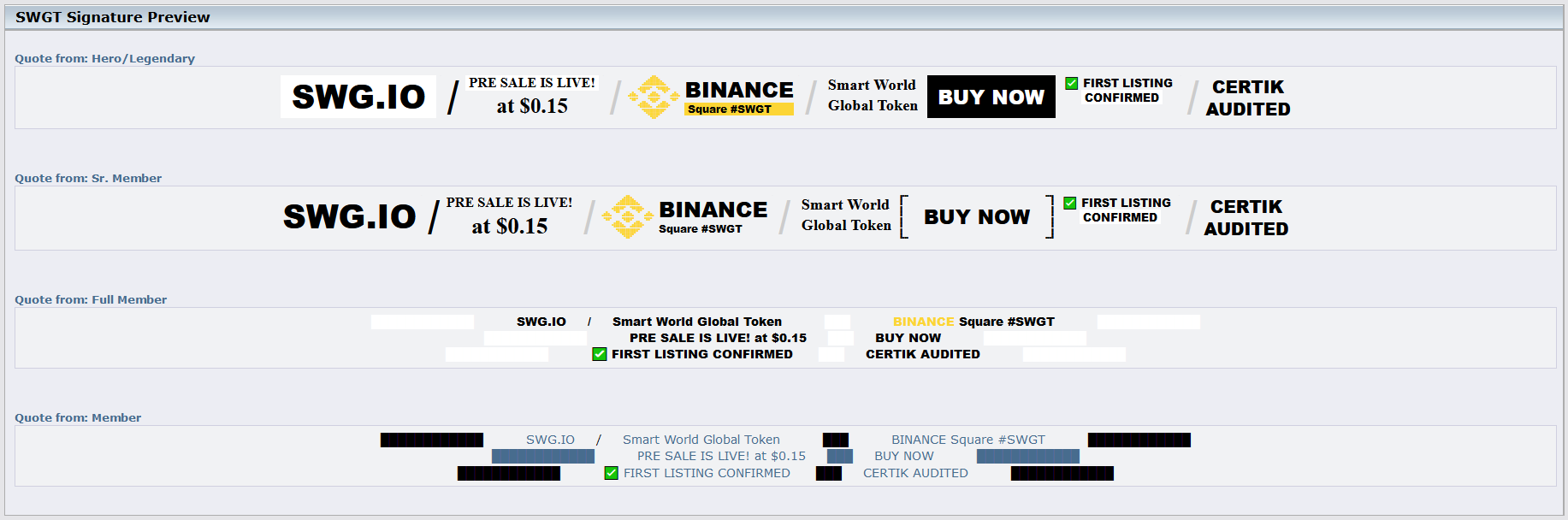Click Smart World Global Token in Sr. Member signature
The width and height of the screenshot is (1568, 520).
tap(846, 215)
